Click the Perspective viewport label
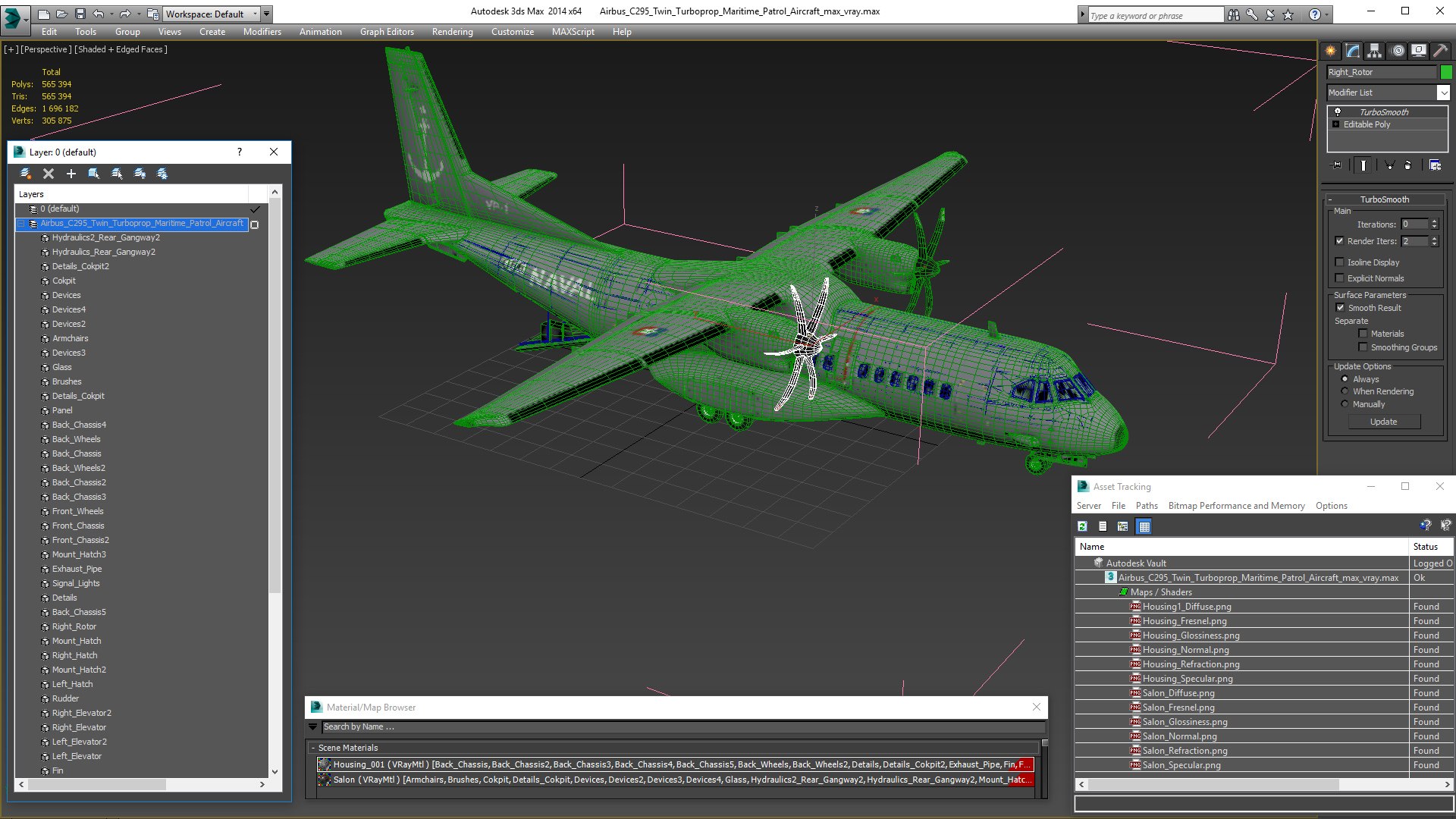Viewport: 1456px width, 819px height. click(x=46, y=49)
